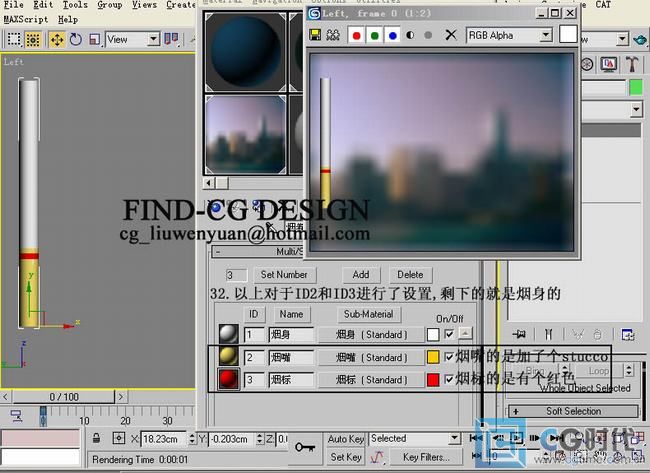
Task: Click the white color swatch for ID 1
Action: (x=433, y=335)
